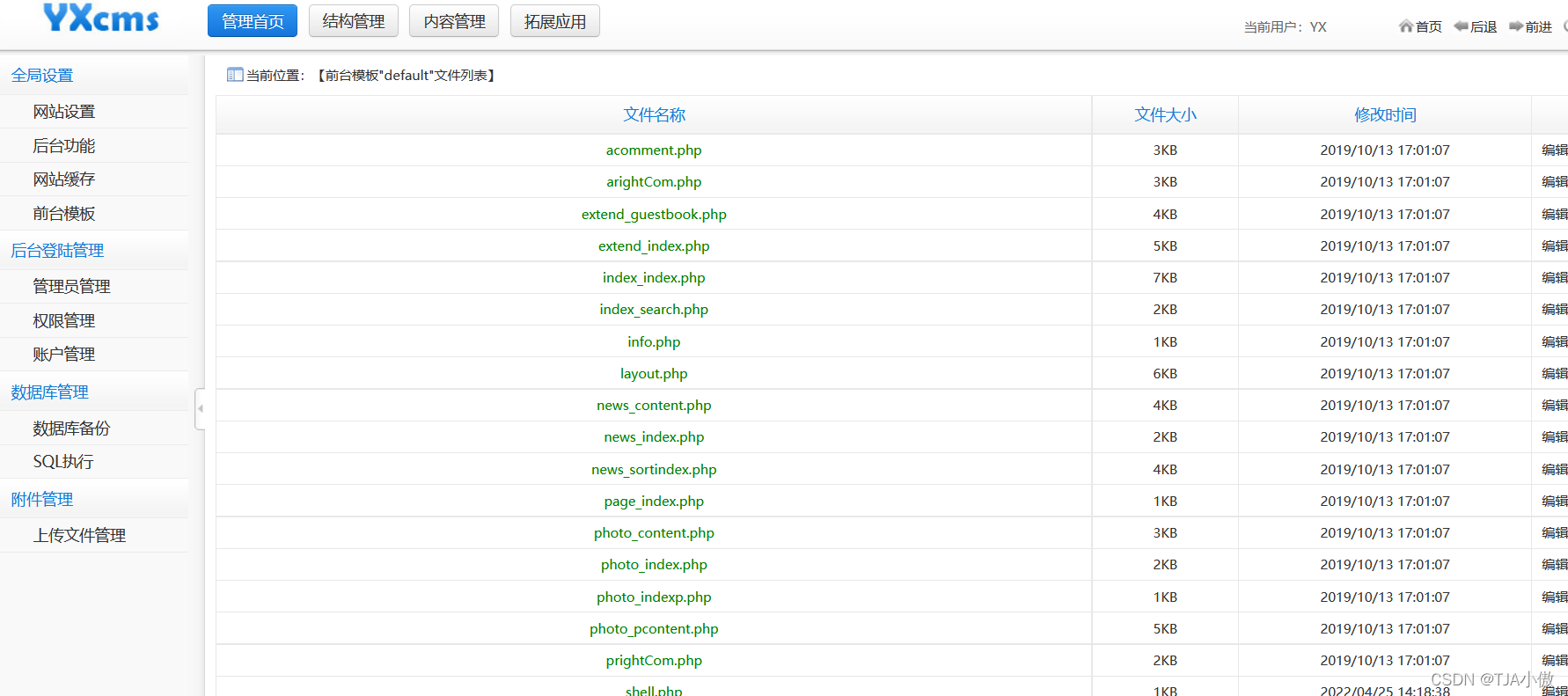Click the 7KB size cell of index_index.php
The height and width of the screenshot is (696, 1568).
[1165, 278]
